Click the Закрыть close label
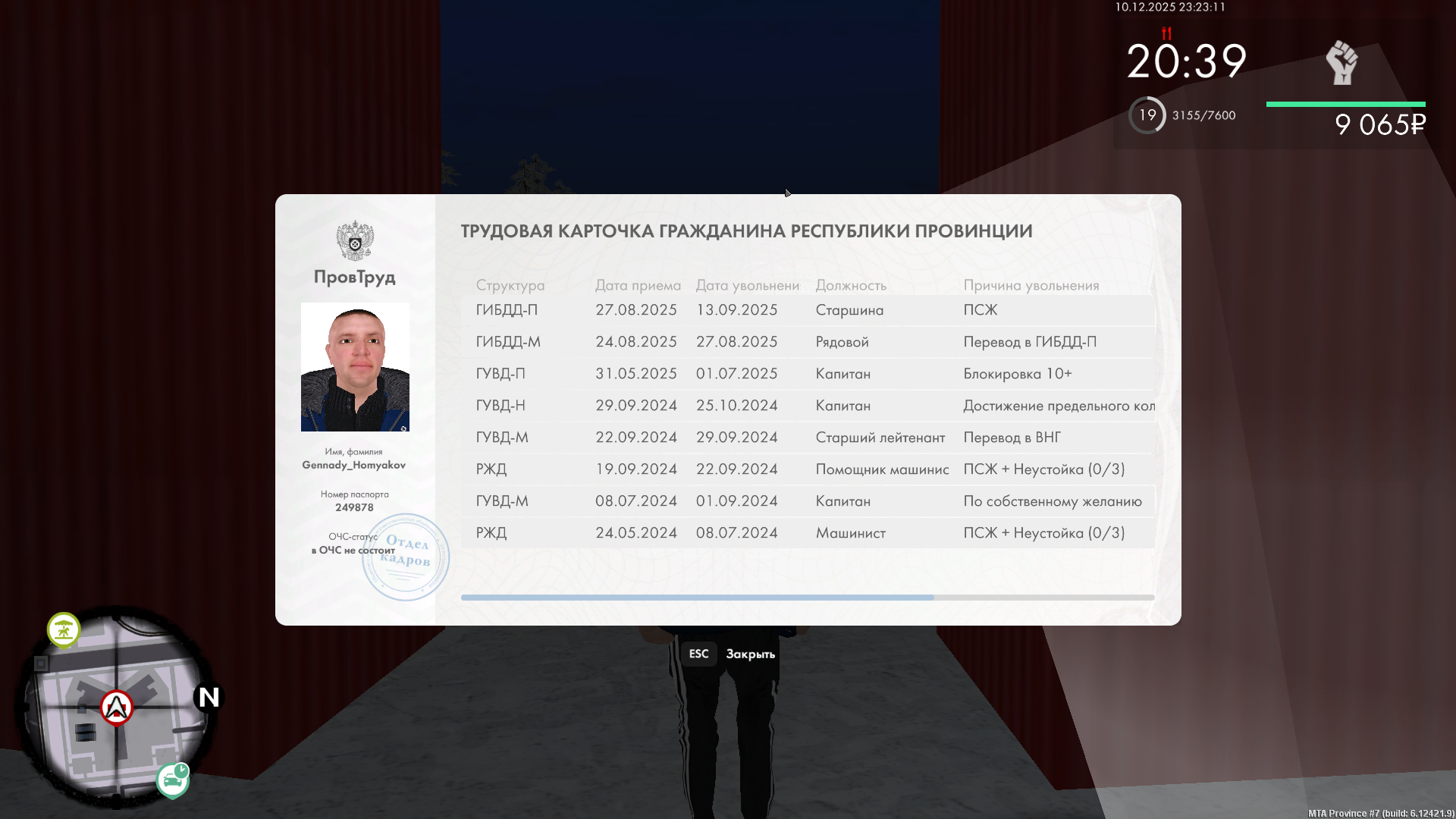 (x=750, y=654)
